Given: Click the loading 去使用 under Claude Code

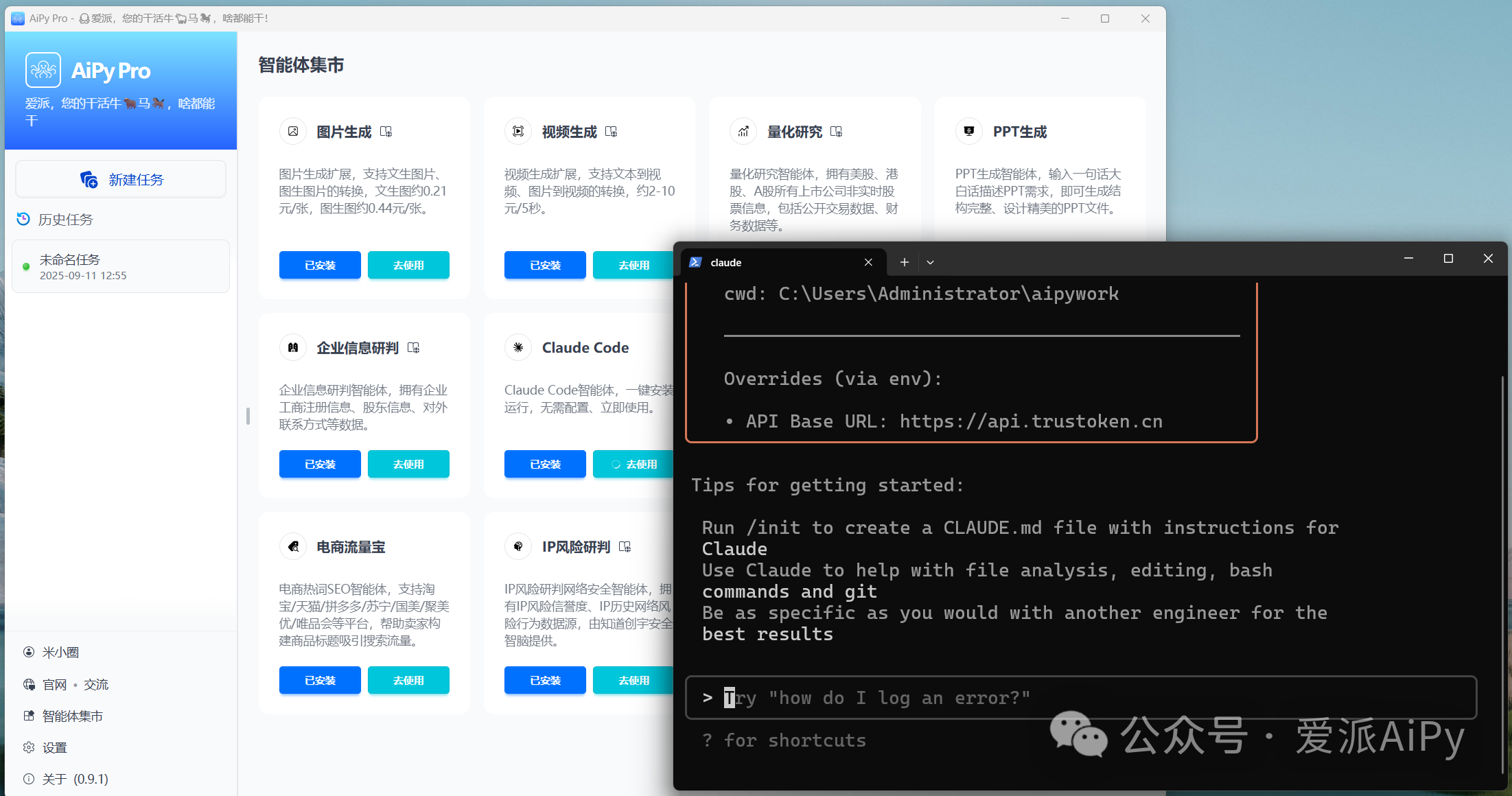Looking at the screenshot, I should click(x=633, y=464).
